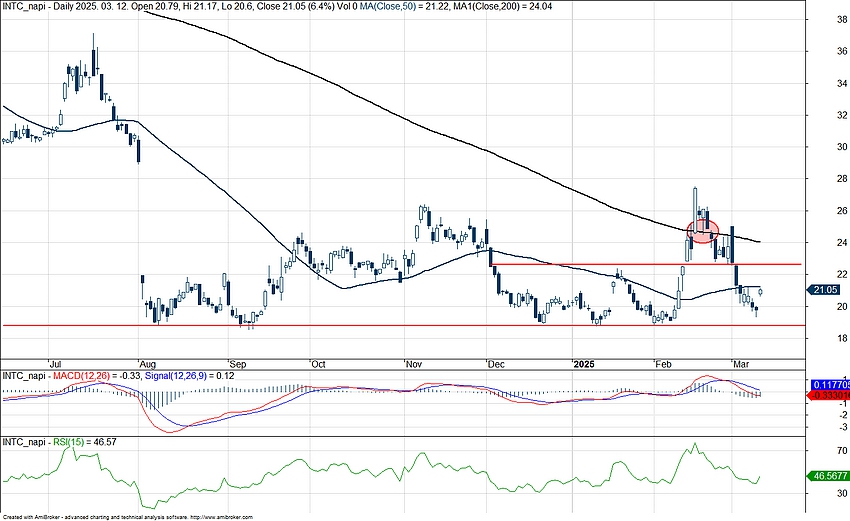
Task: Click the 36 label on price axis
Action: tap(842, 52)
